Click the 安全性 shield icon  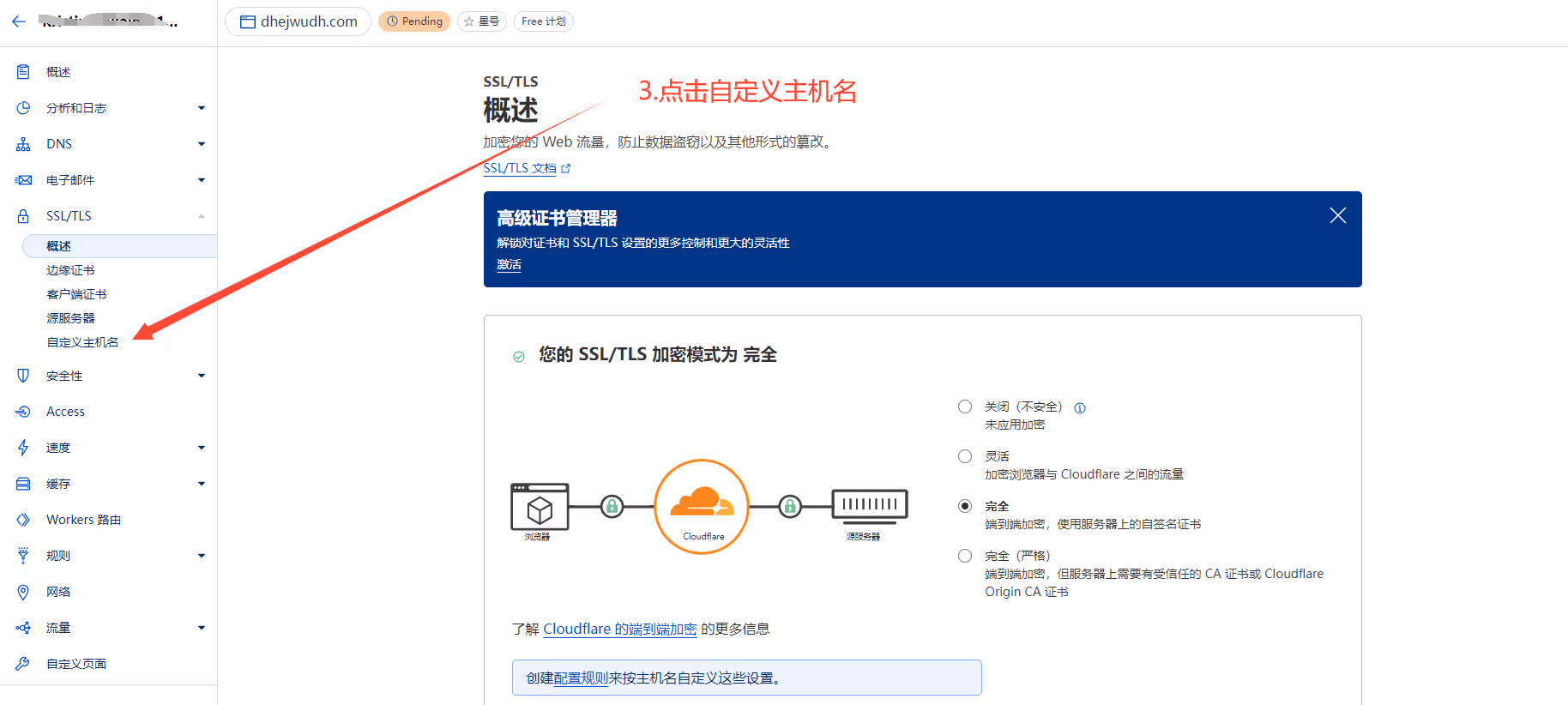click(x=23, y=376)
